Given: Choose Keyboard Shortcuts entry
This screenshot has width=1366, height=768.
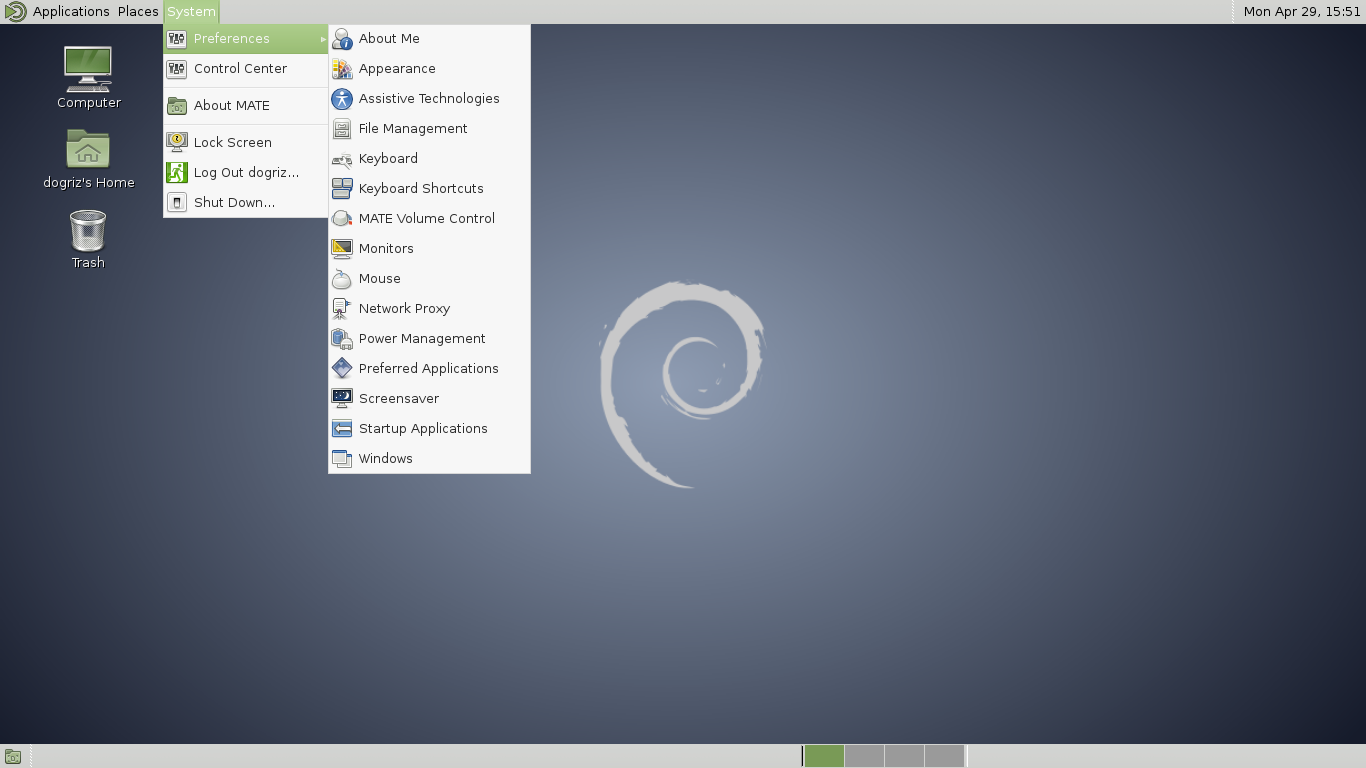Looking at the screenshot, I should pos(429,189).
